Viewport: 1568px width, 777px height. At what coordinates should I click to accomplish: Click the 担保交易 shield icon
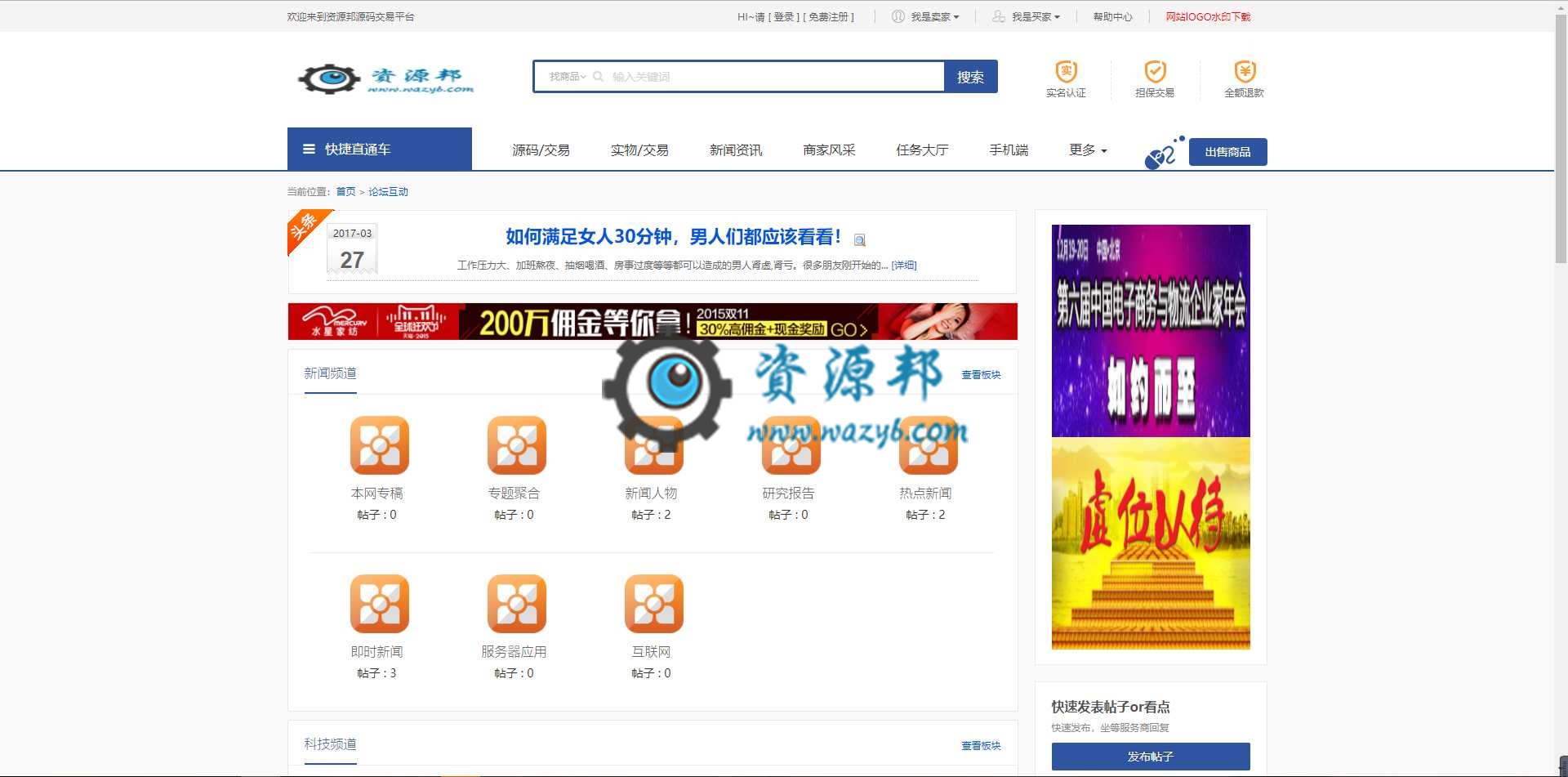pyautogui.click(x=1155, y=71)
